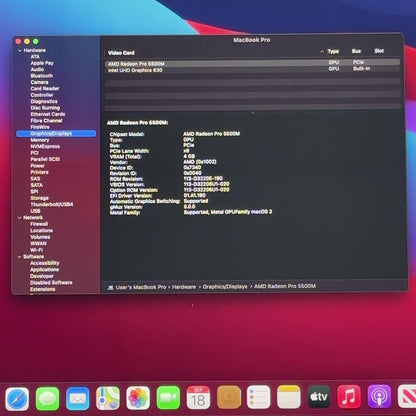
Task: Open Audio hardware section
Action: click(x=37, y=69)
